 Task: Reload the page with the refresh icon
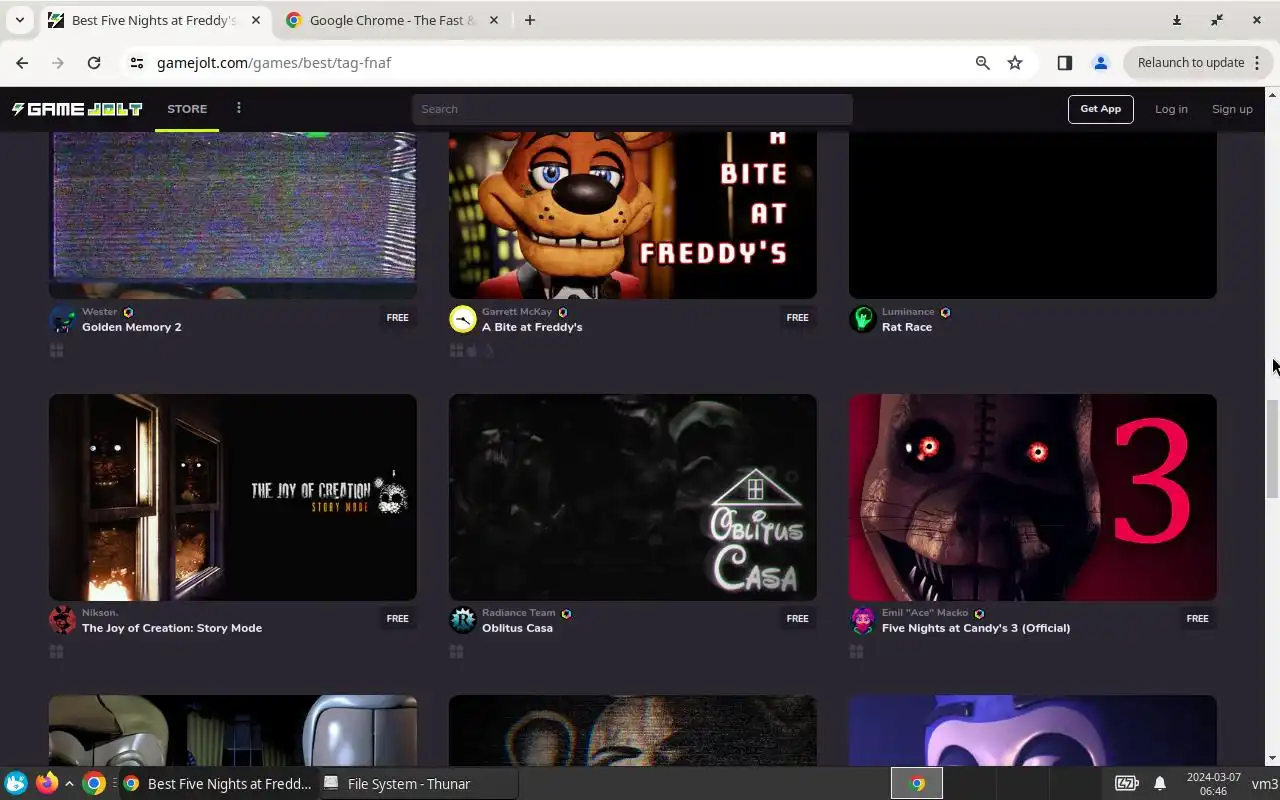tap(94, 63)
